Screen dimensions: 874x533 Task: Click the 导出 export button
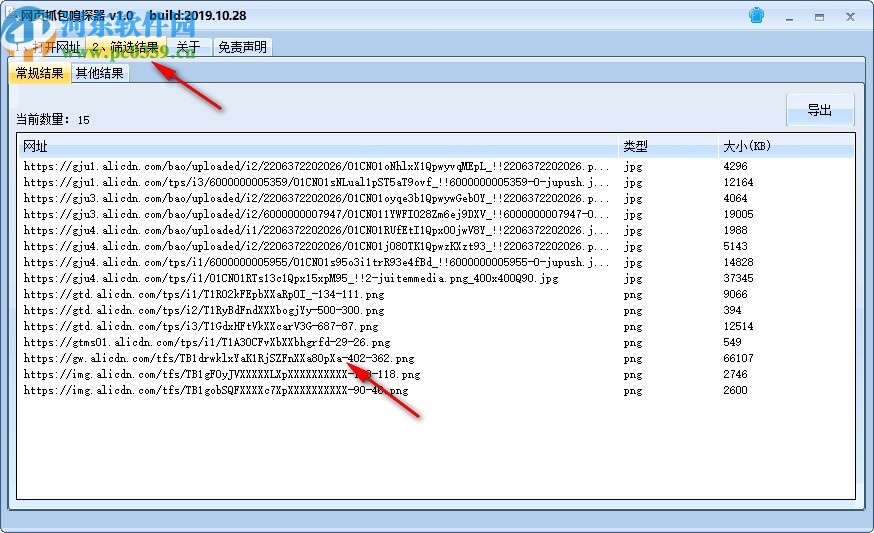tap(820, 110)
